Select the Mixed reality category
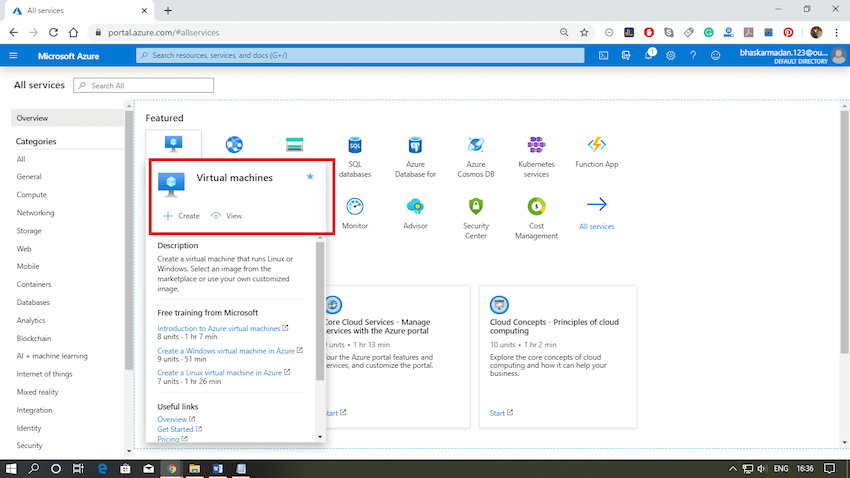This screenshot has height=478, width=850. [x=37, y=392]
